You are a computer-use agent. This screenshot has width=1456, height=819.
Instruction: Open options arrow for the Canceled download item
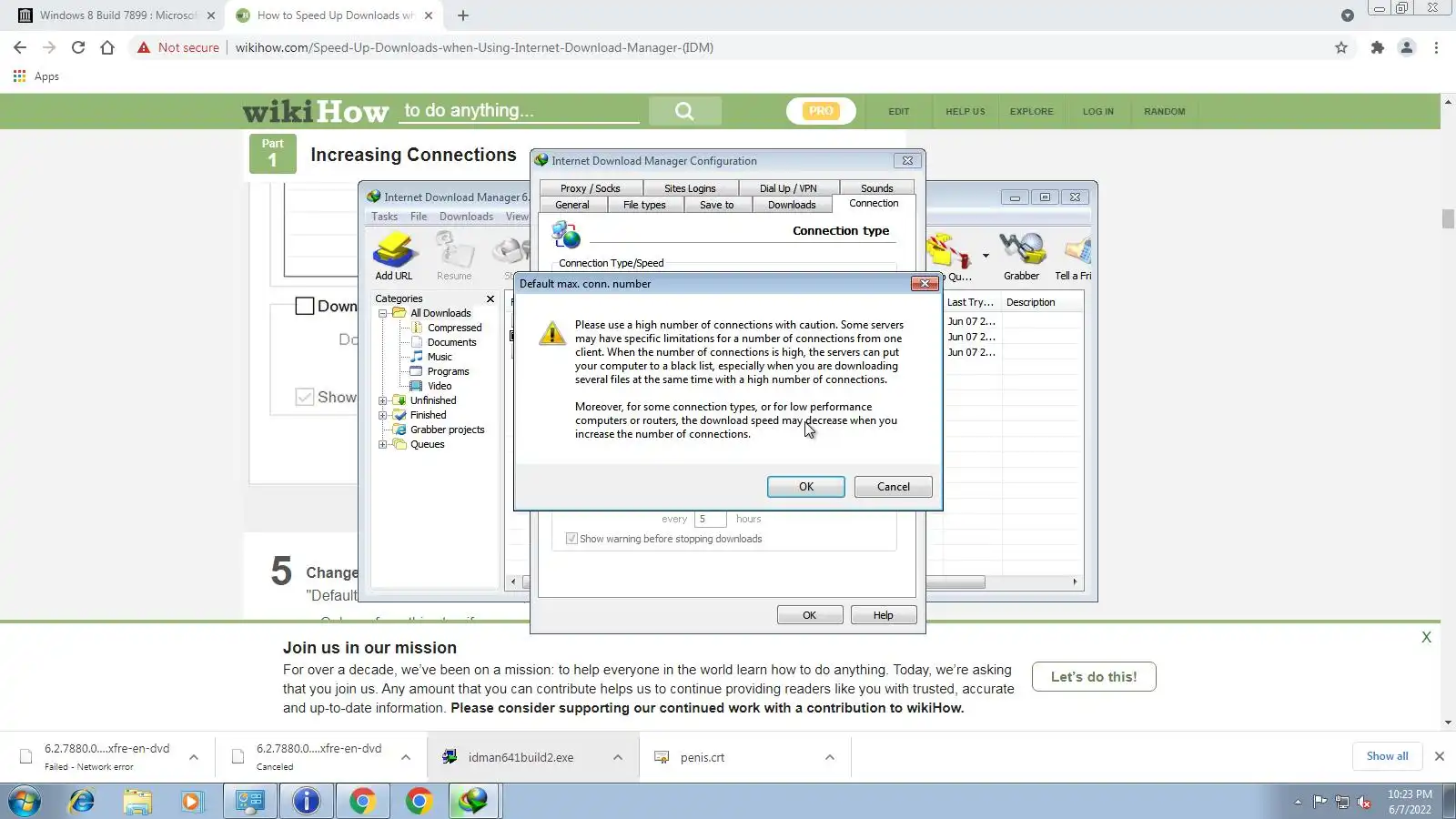pyautogui.click(x=406, y=757)
